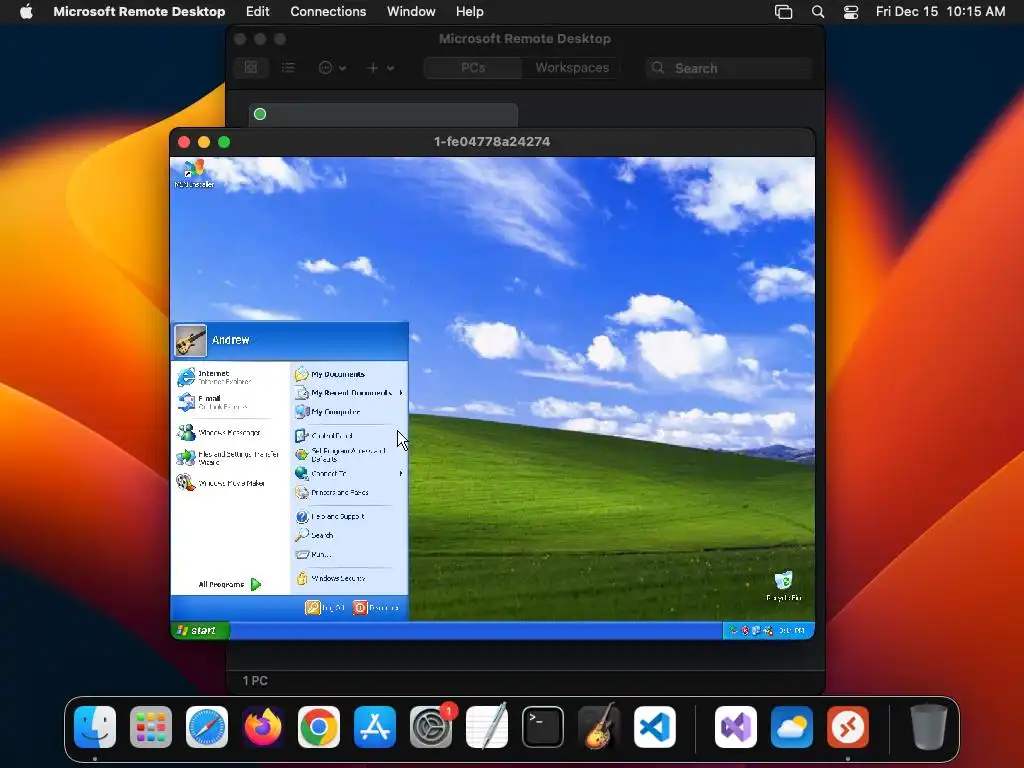Viewport: 1024px width, 768px height.
Task: Switch to list view in Remote Desktop window
Action: click(288, 67)
